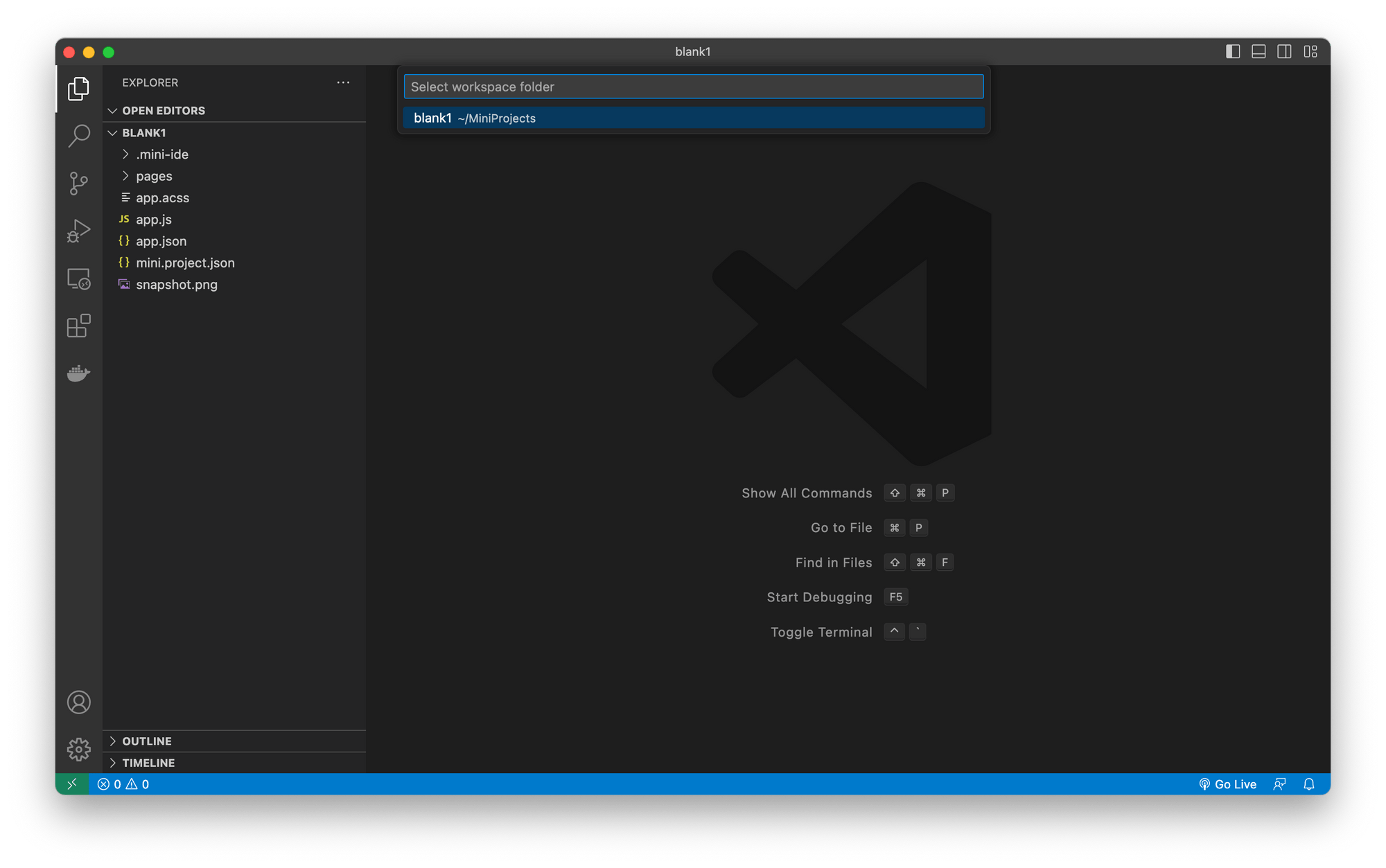The width and height of the screenshot is (1386, 868).
Task: Expand the .mini-ide folder
Action: pyautogui.click(x=234, y=154)
